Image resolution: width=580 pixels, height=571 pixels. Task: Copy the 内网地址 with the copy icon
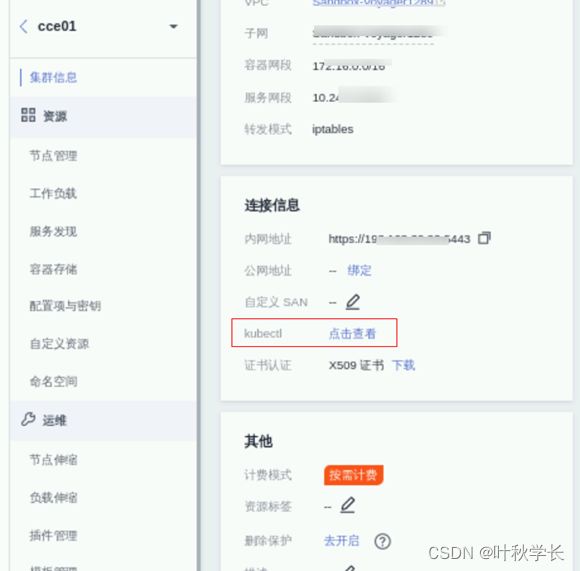tap(484, 238)
